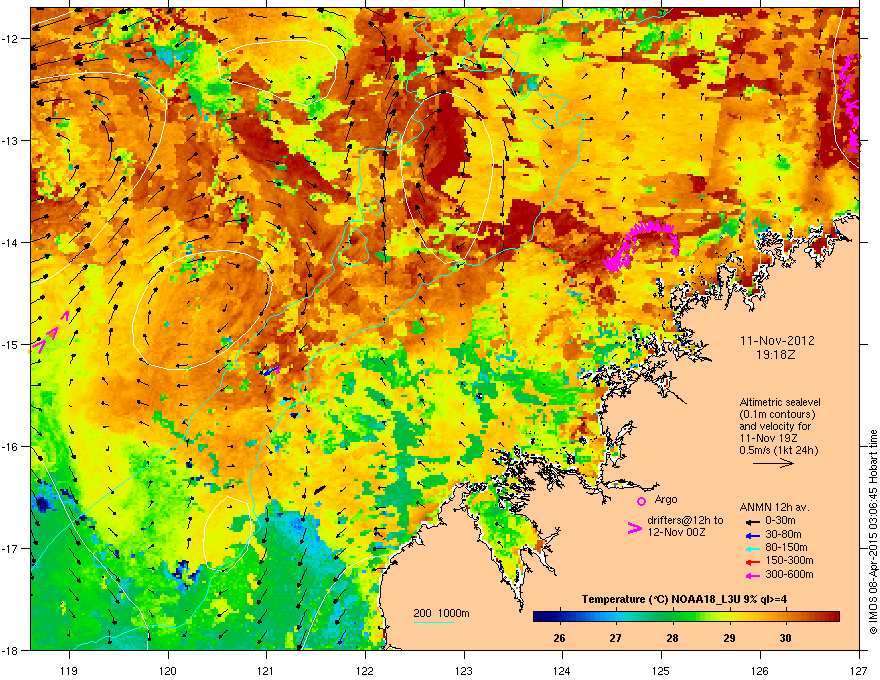The image size is (880, 680).
Task: Click the magenta 300-600m arrow legend icon
Action: [x=751, y=575]
